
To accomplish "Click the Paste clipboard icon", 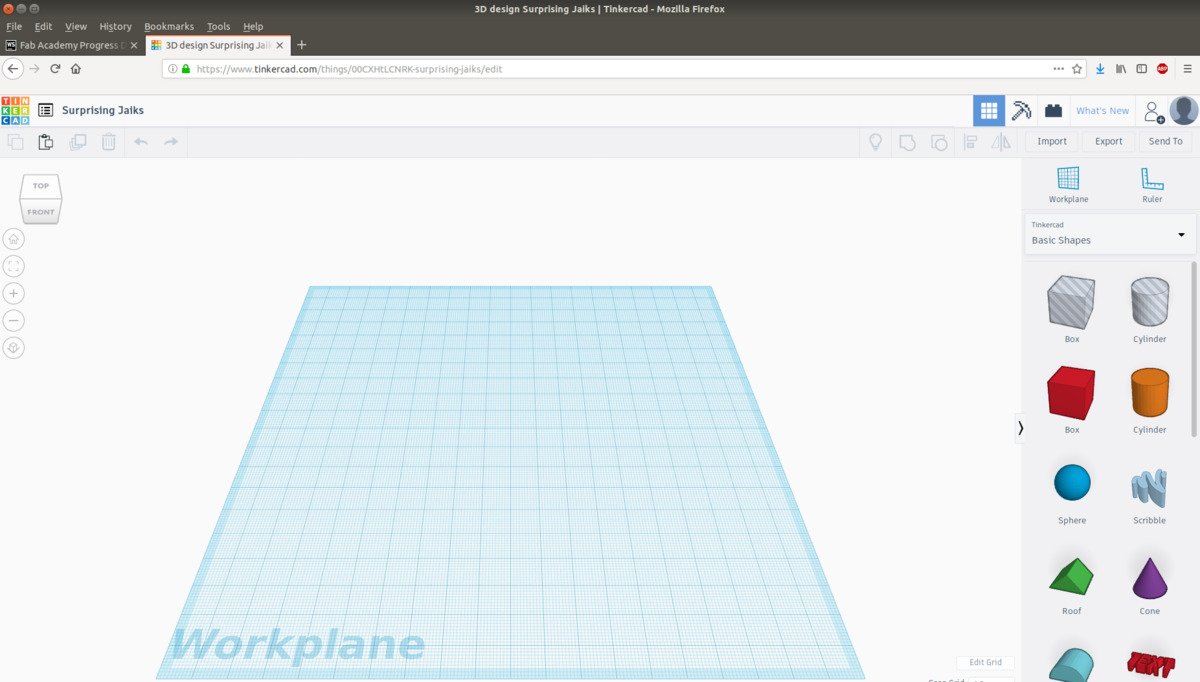I will coord(46,142).
